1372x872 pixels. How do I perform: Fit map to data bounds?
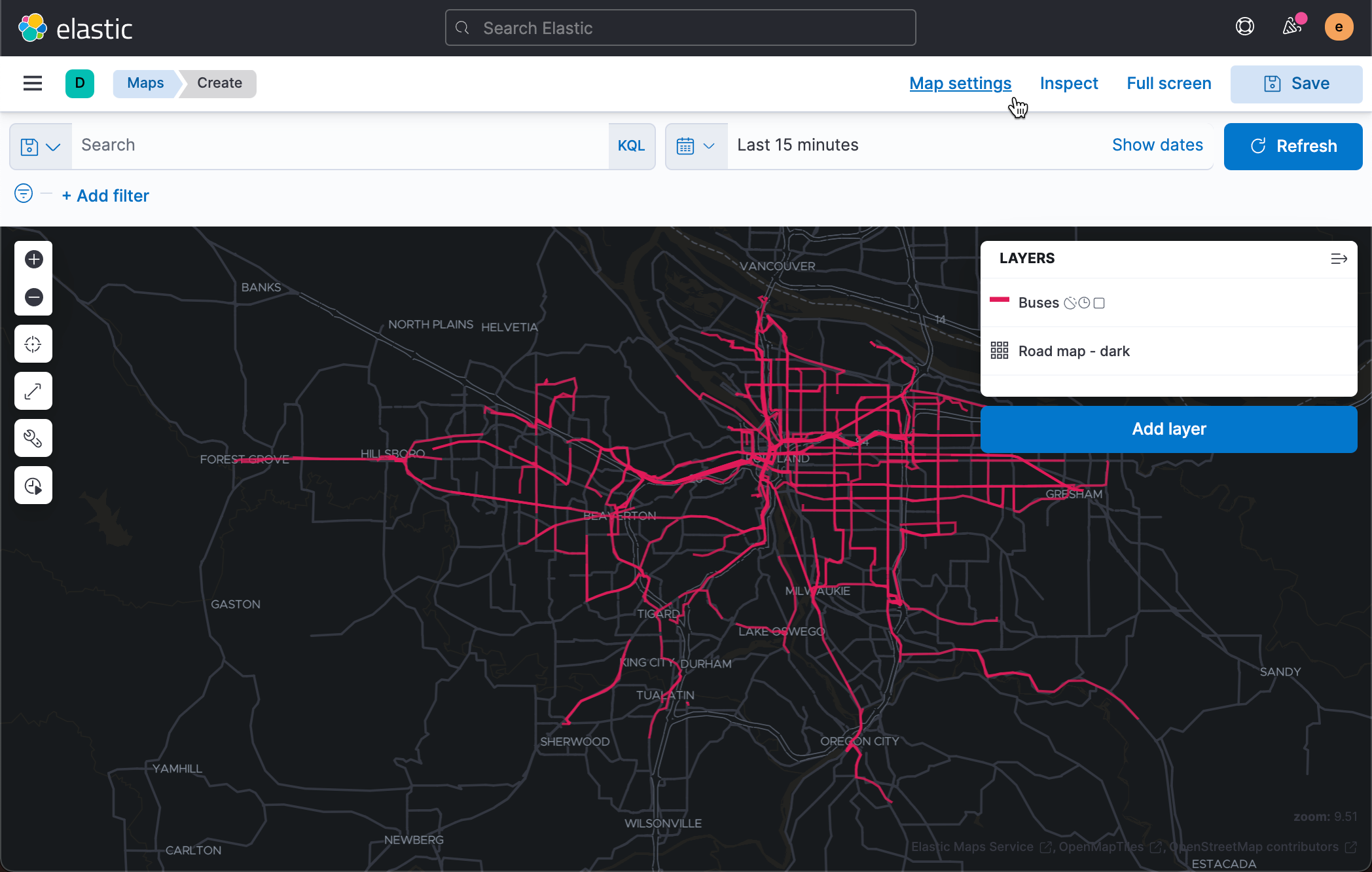33,391
